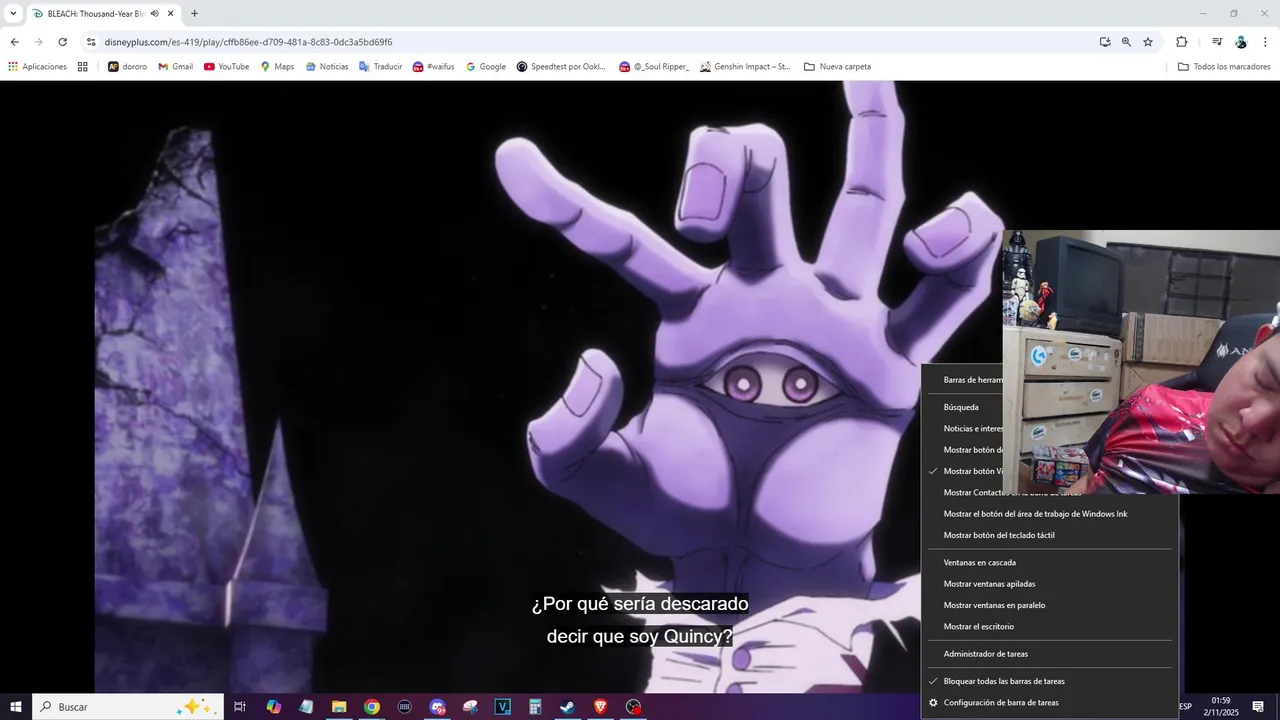Install app icon in address bar
The width and height of the screenshot is (1280, 720).
pyautogui.click(x=1105, y=42)
